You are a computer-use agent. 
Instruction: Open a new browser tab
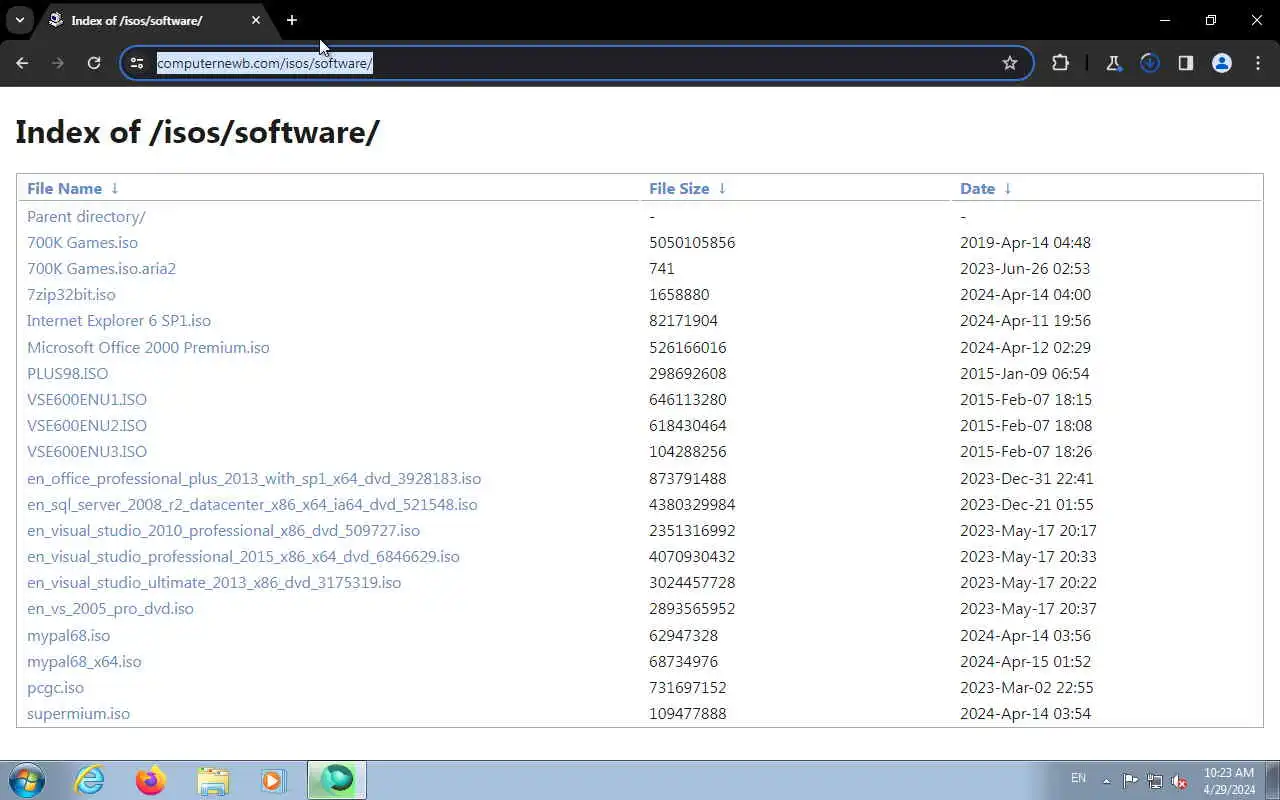point(291,20)
